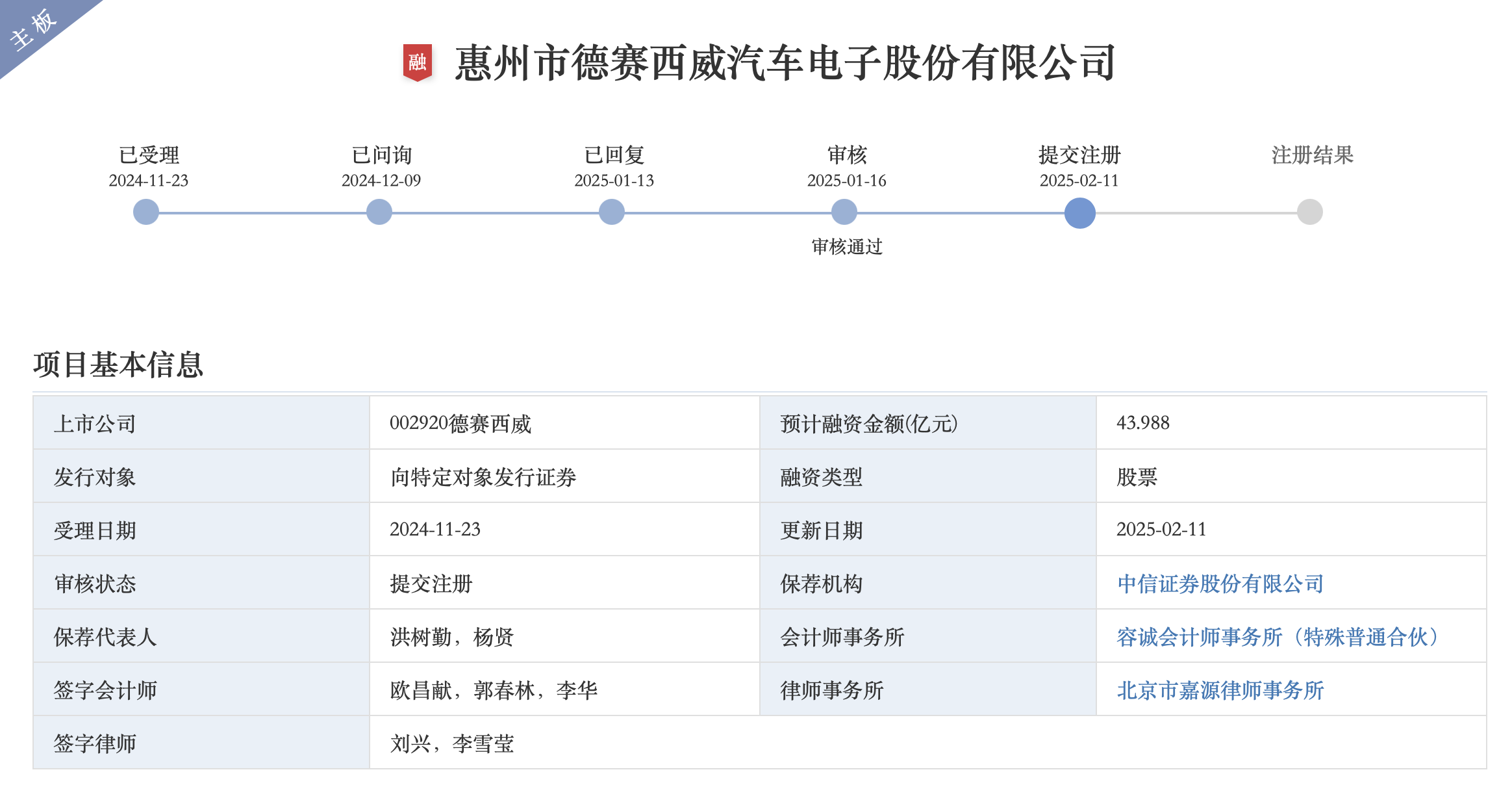1512x798 pixels.
Task: Click the 上市公司 row header
Action: [201, 423]
